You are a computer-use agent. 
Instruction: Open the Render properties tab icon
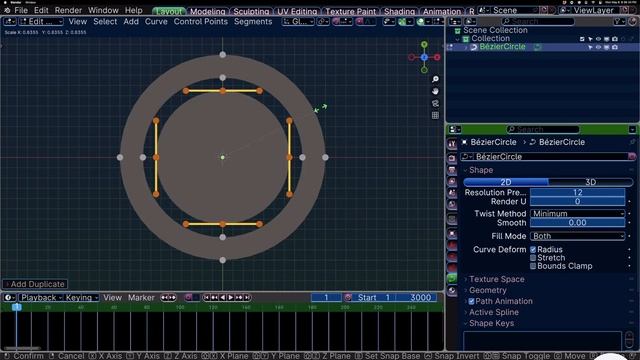click(x=452, y=158)
